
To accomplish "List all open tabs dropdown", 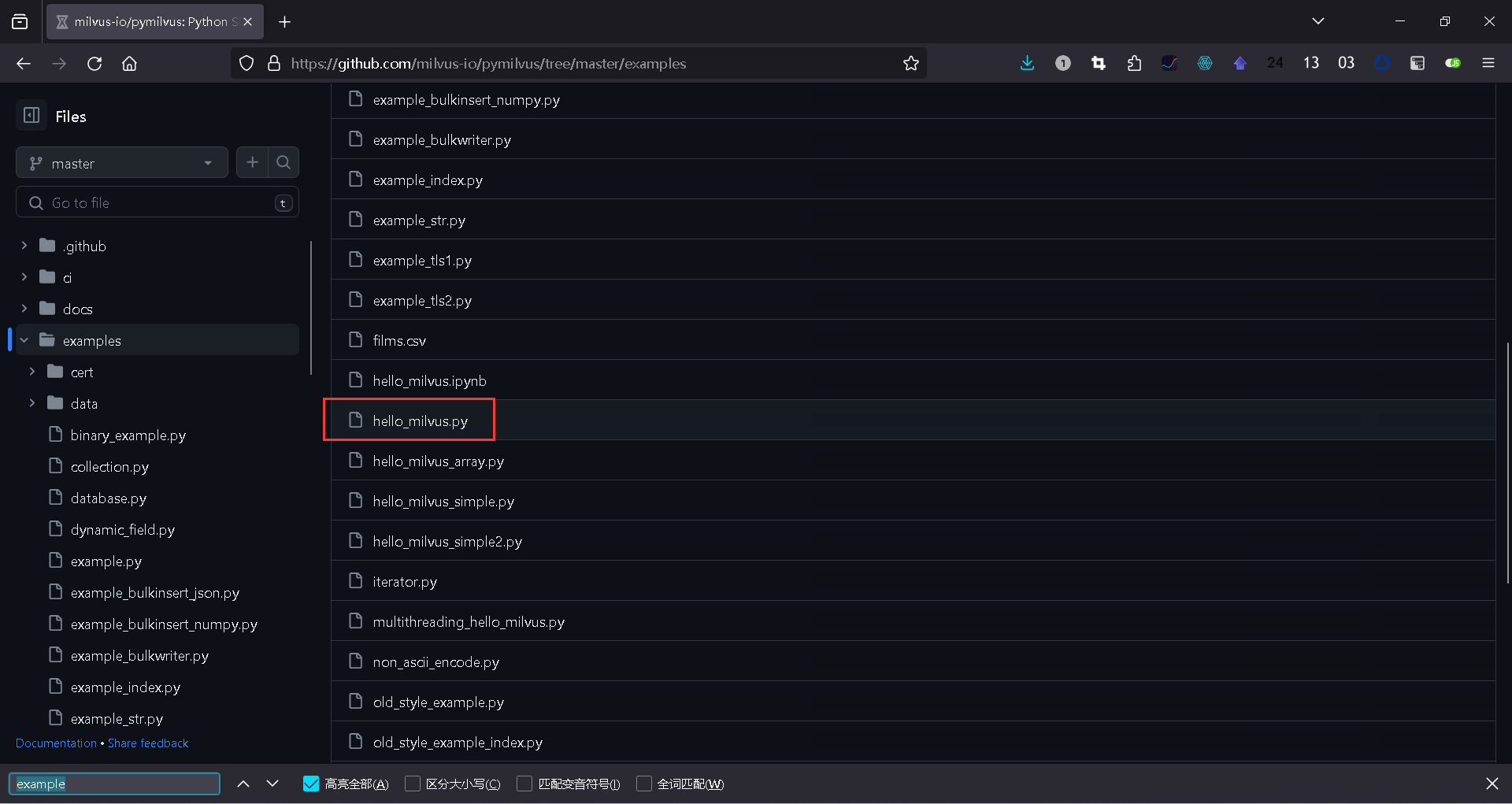I will click(1318, 21).
